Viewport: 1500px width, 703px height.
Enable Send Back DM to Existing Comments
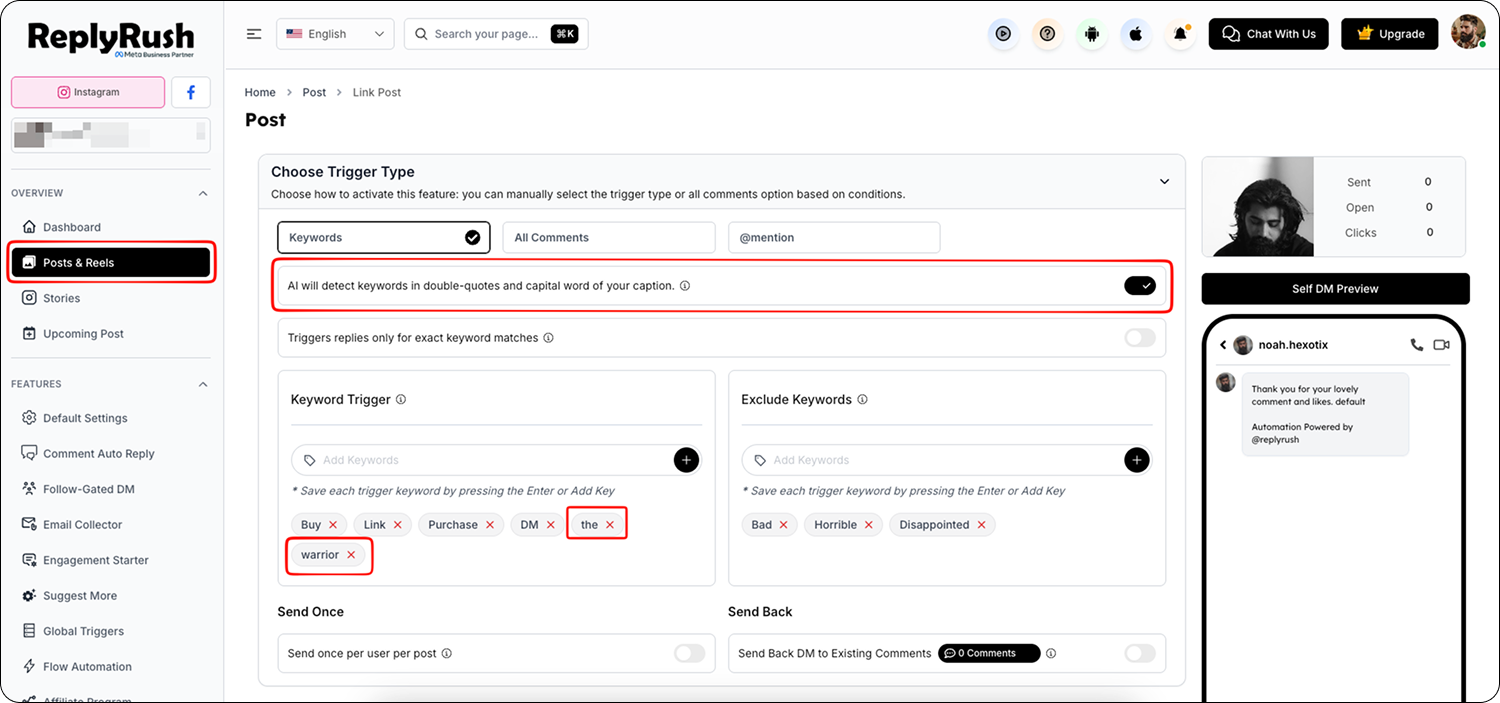1140,654
